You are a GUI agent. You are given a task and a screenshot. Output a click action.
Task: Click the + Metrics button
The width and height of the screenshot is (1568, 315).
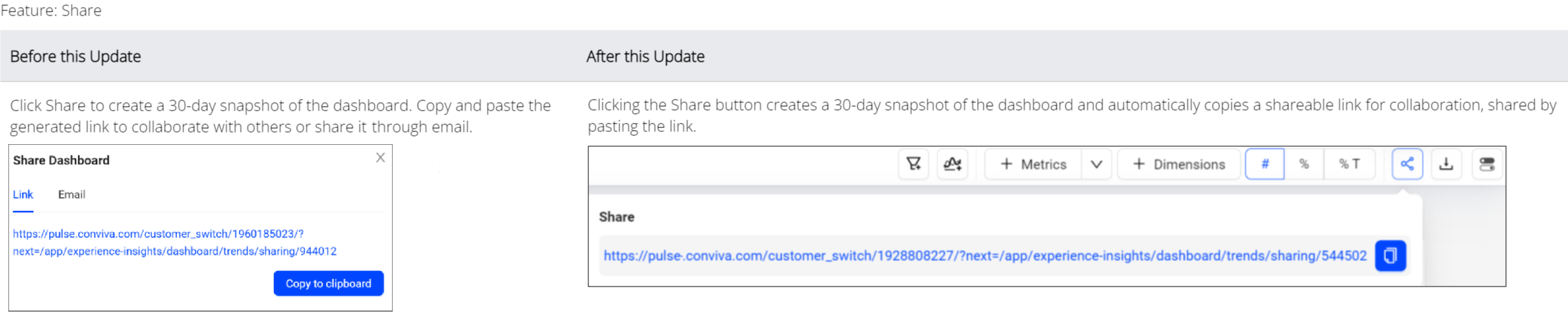coord(1033,164)
